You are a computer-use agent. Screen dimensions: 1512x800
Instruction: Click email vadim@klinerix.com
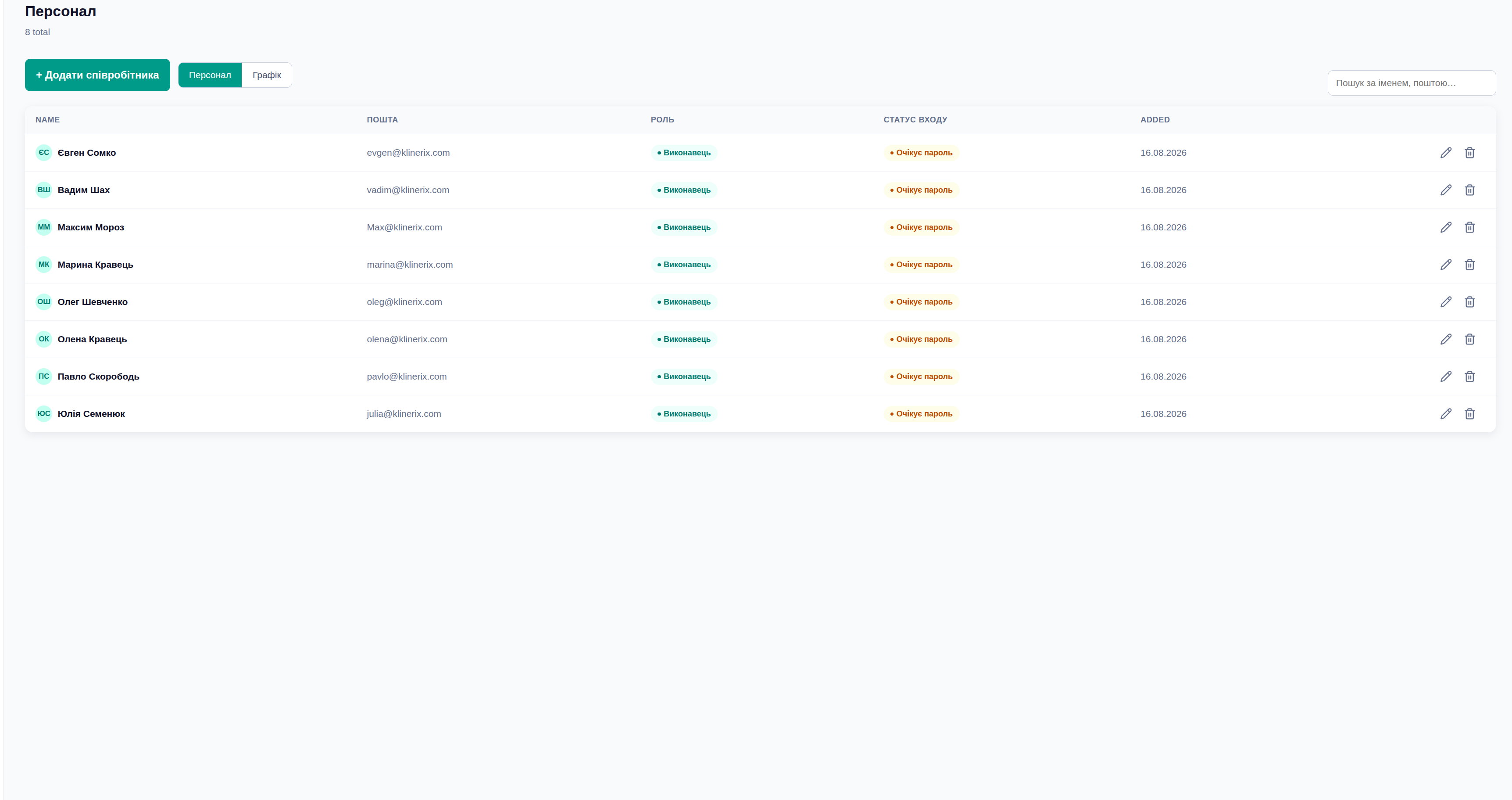408,190
